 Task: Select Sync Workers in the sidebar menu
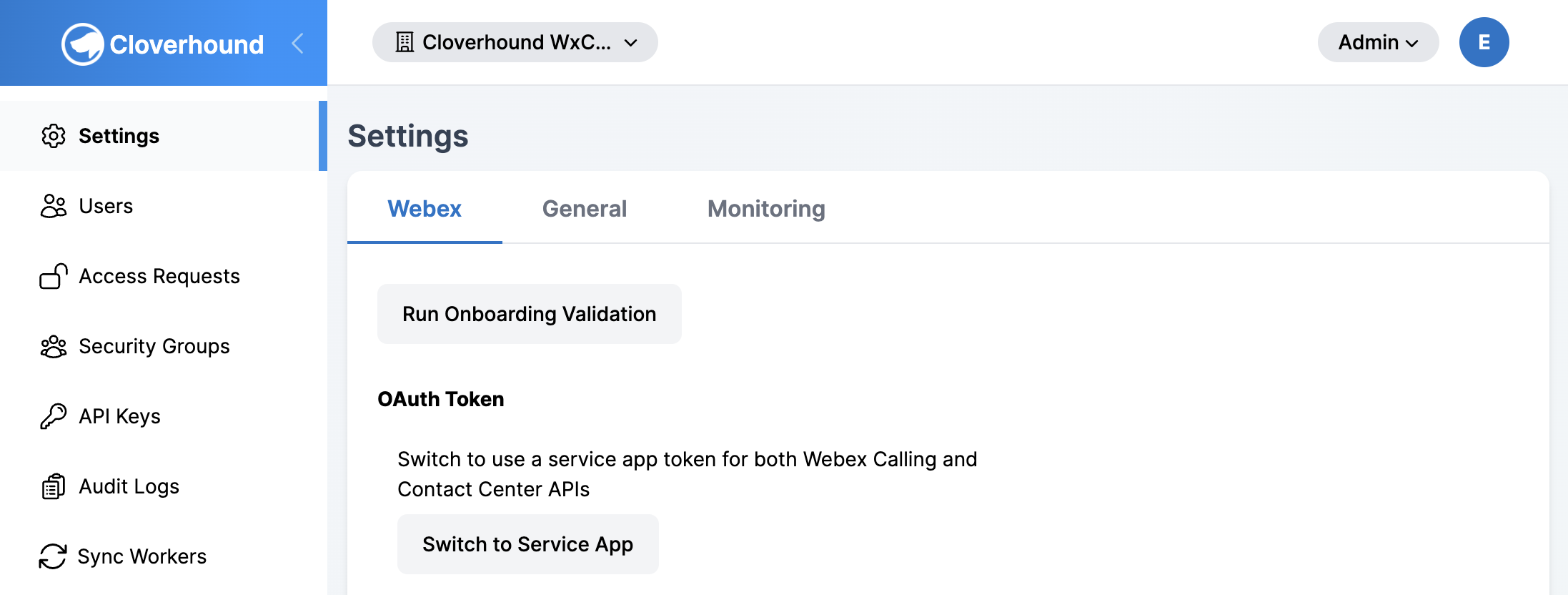142,556
